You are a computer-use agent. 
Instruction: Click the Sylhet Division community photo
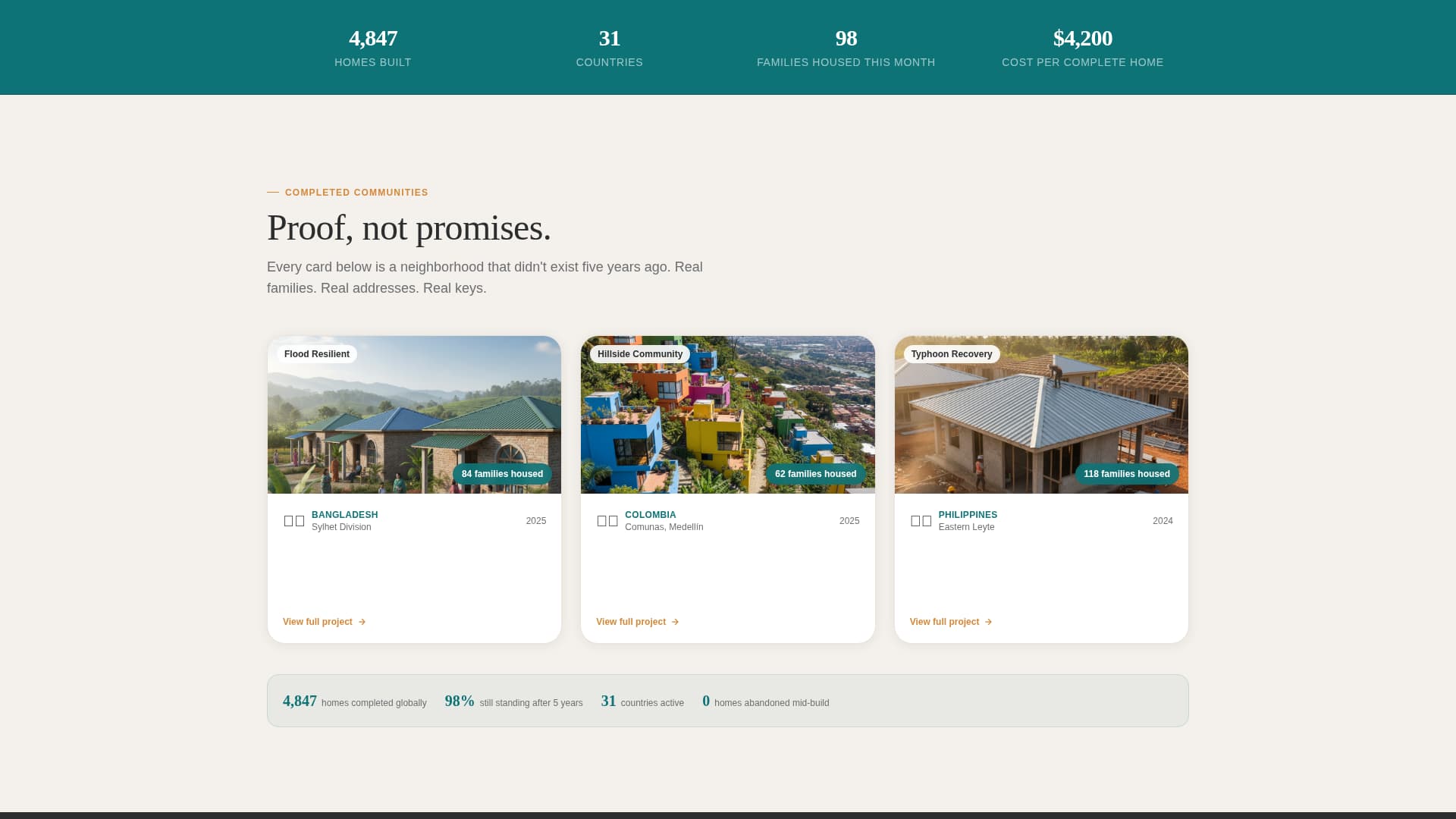click(x=414, y=414)
